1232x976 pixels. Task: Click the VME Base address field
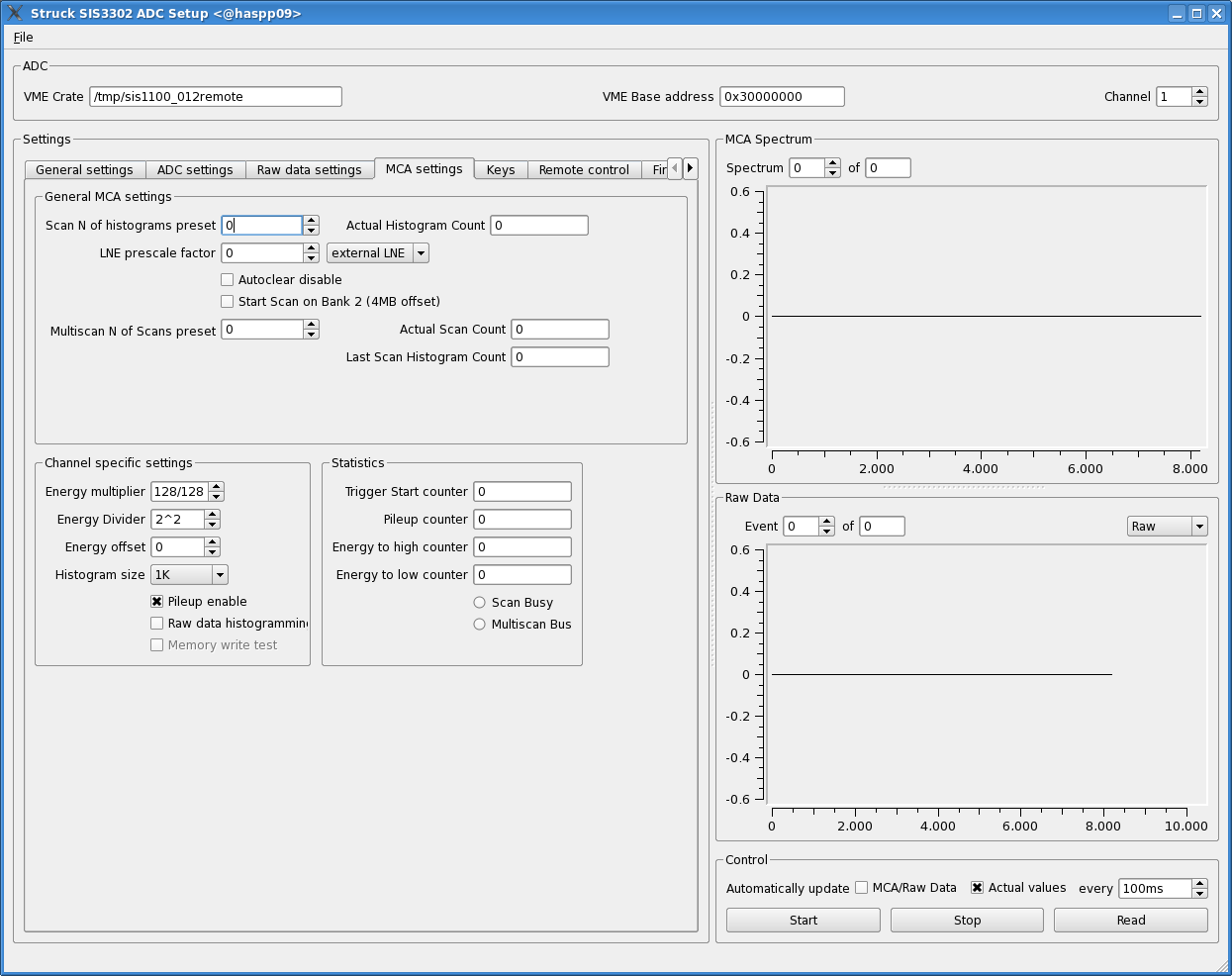point(782,97)
